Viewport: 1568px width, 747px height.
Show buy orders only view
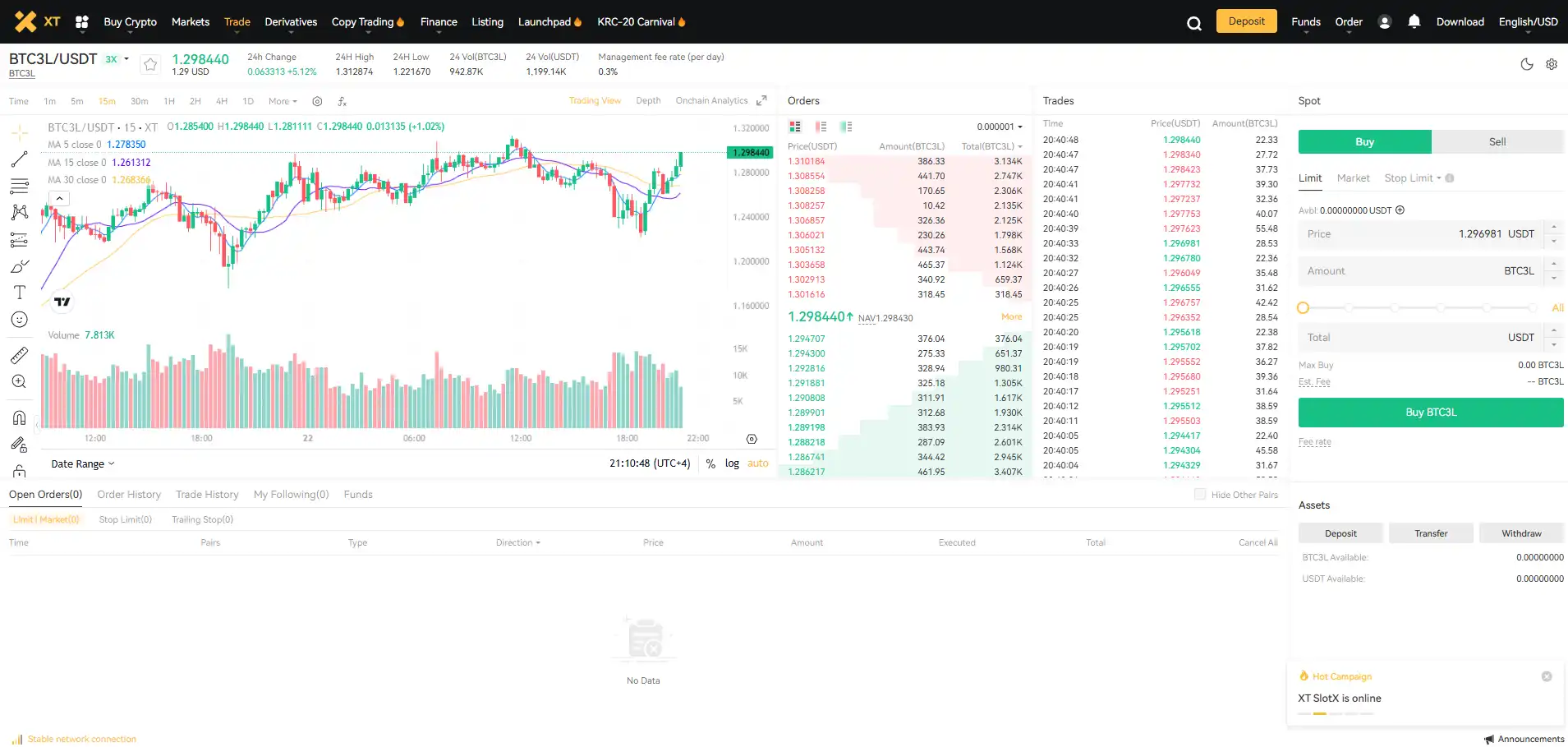[846, 127]
